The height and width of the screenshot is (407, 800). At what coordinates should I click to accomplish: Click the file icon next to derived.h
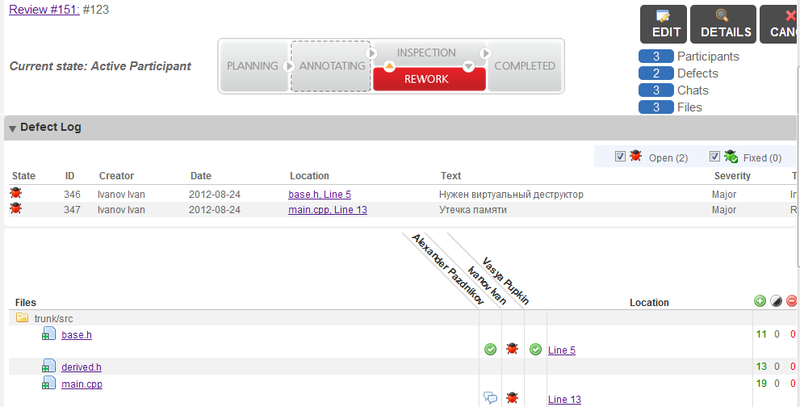coord(49,366)
